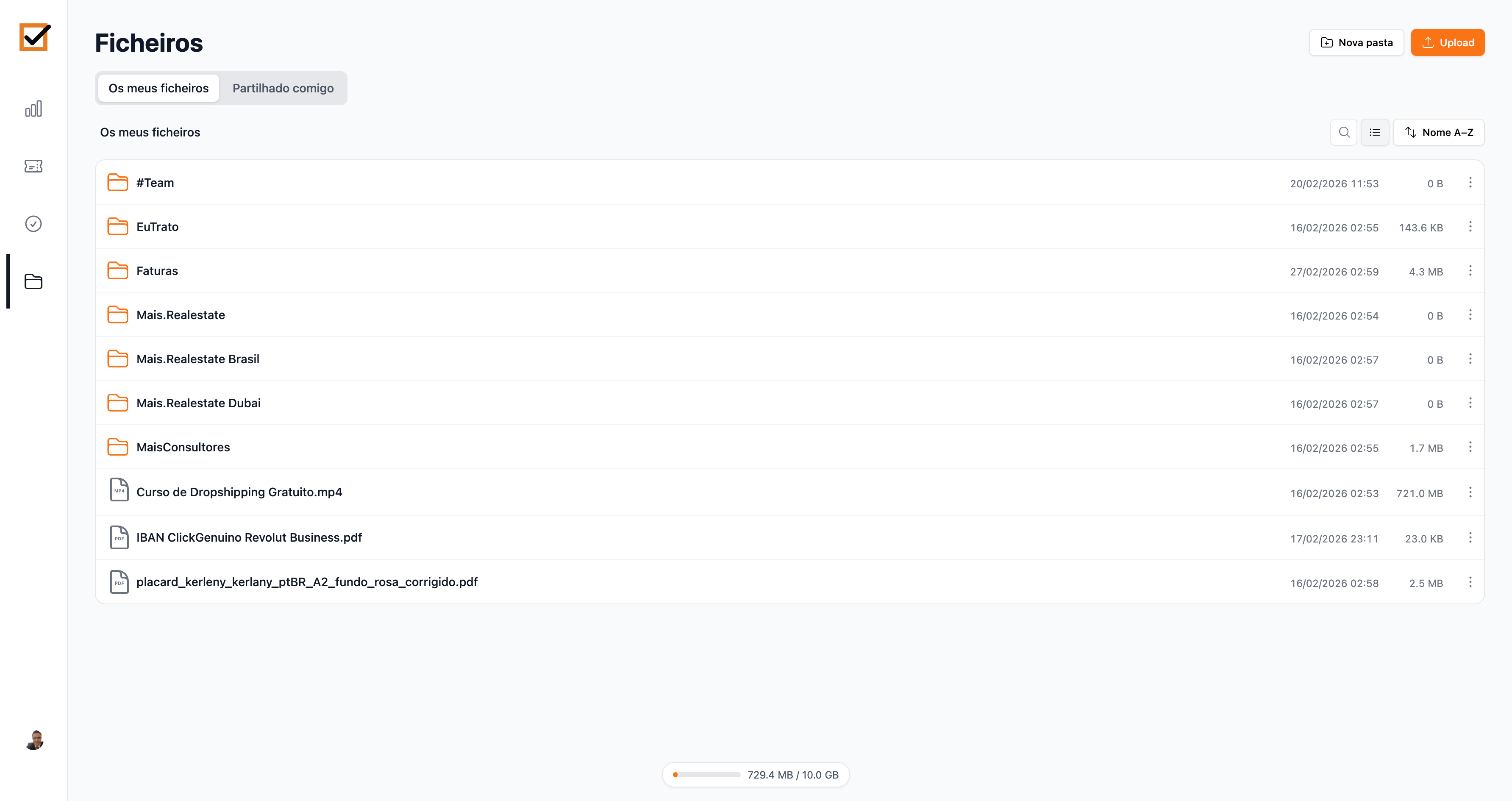Open options menu for EuTrato folder
The height and width of the screenshot is (801, 1512).
(x=1470, y=226)
